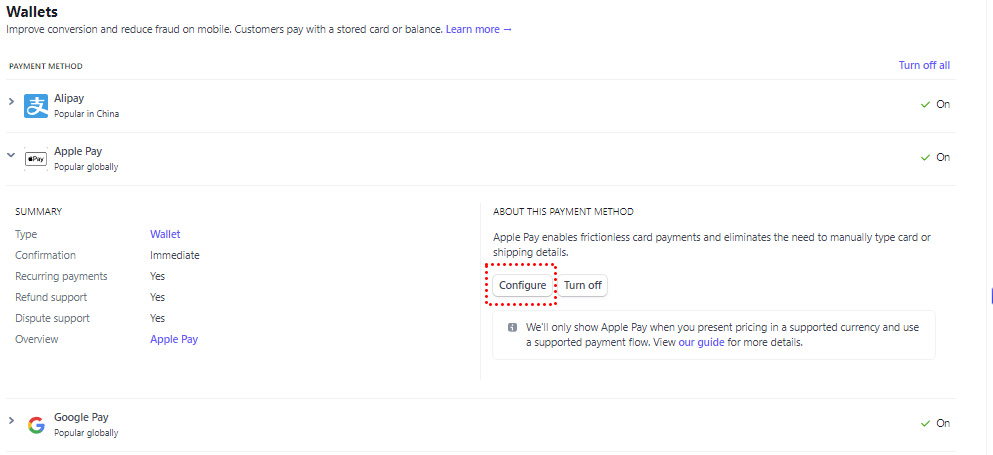Viewport: 993px width, 455px height.
Task: Click the Alipay logo icon
Action: 36,106
